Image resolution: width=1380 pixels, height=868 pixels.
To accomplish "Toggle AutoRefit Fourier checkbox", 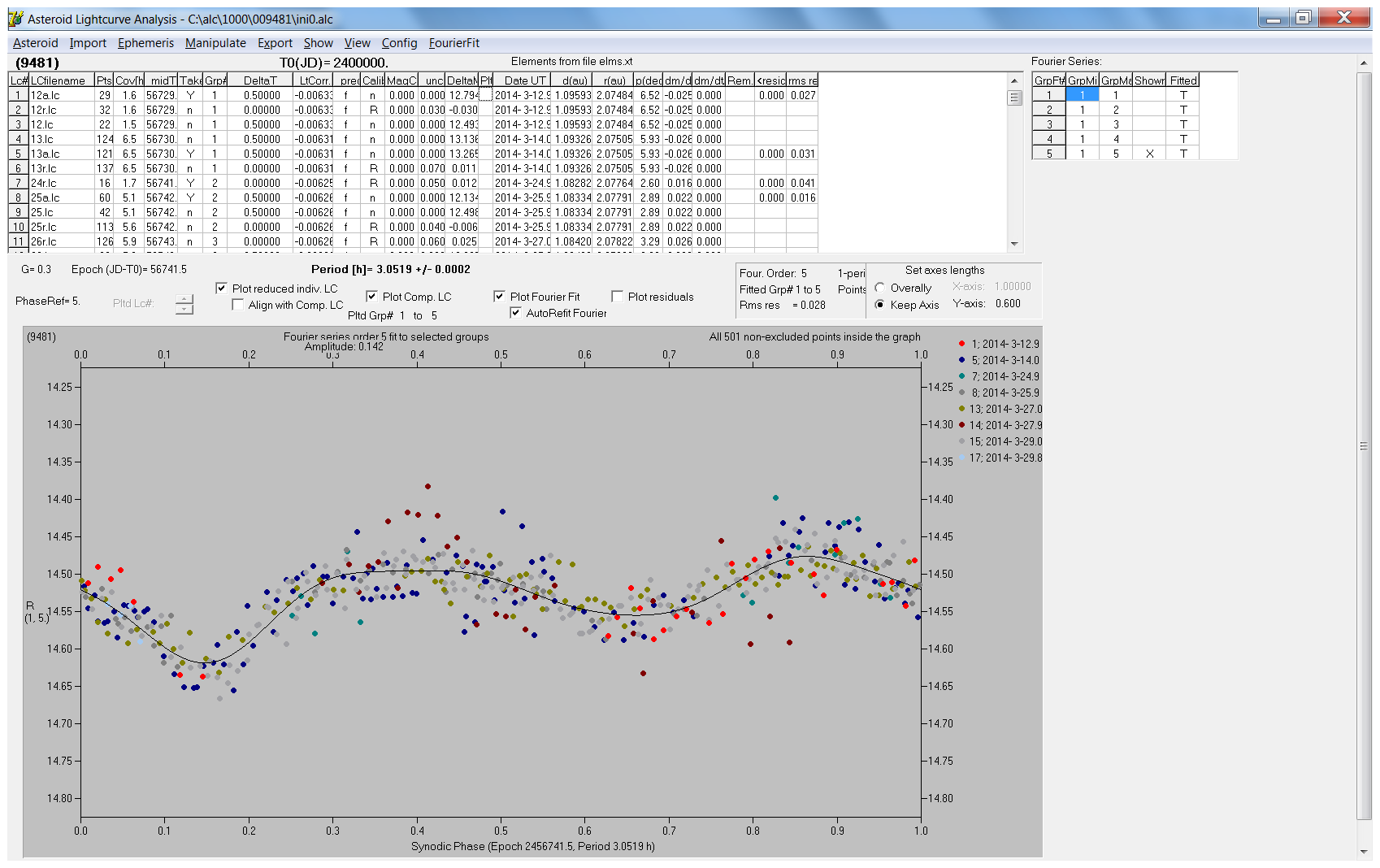I will (x=515, y=313).
